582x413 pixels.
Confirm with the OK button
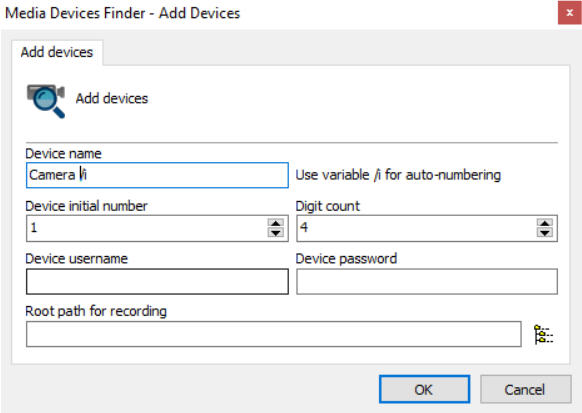[x=424, y=389]
